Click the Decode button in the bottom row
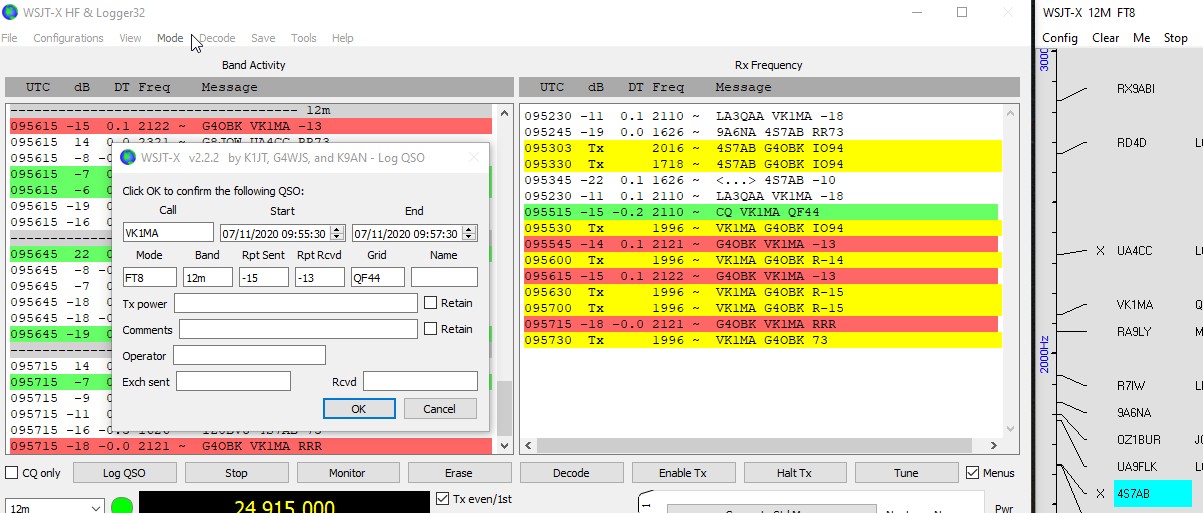This screenshot has height=513, width=1203. (x=571, y=473)
